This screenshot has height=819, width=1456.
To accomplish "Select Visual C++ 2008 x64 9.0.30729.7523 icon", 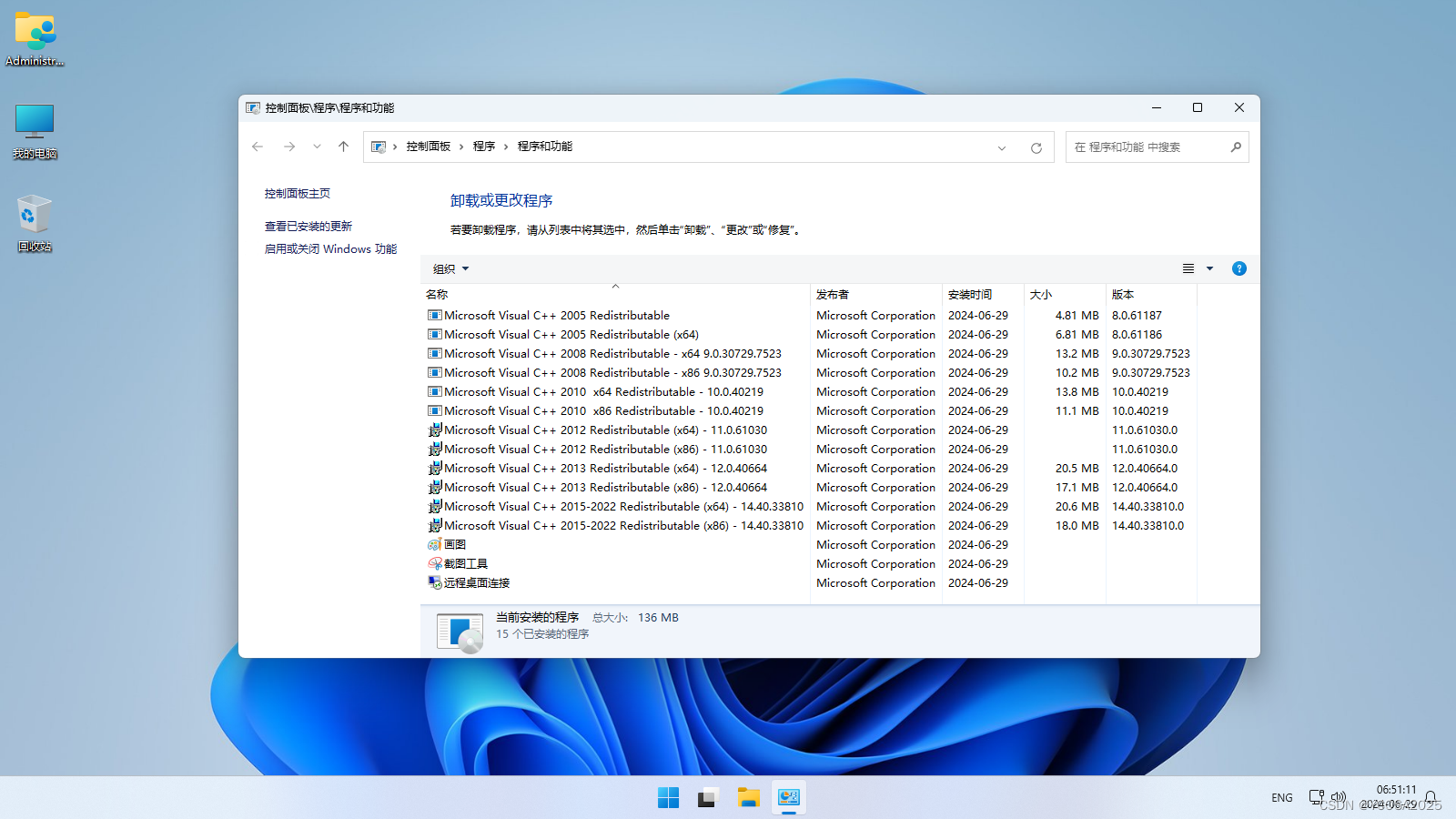I will click(435, 354).
